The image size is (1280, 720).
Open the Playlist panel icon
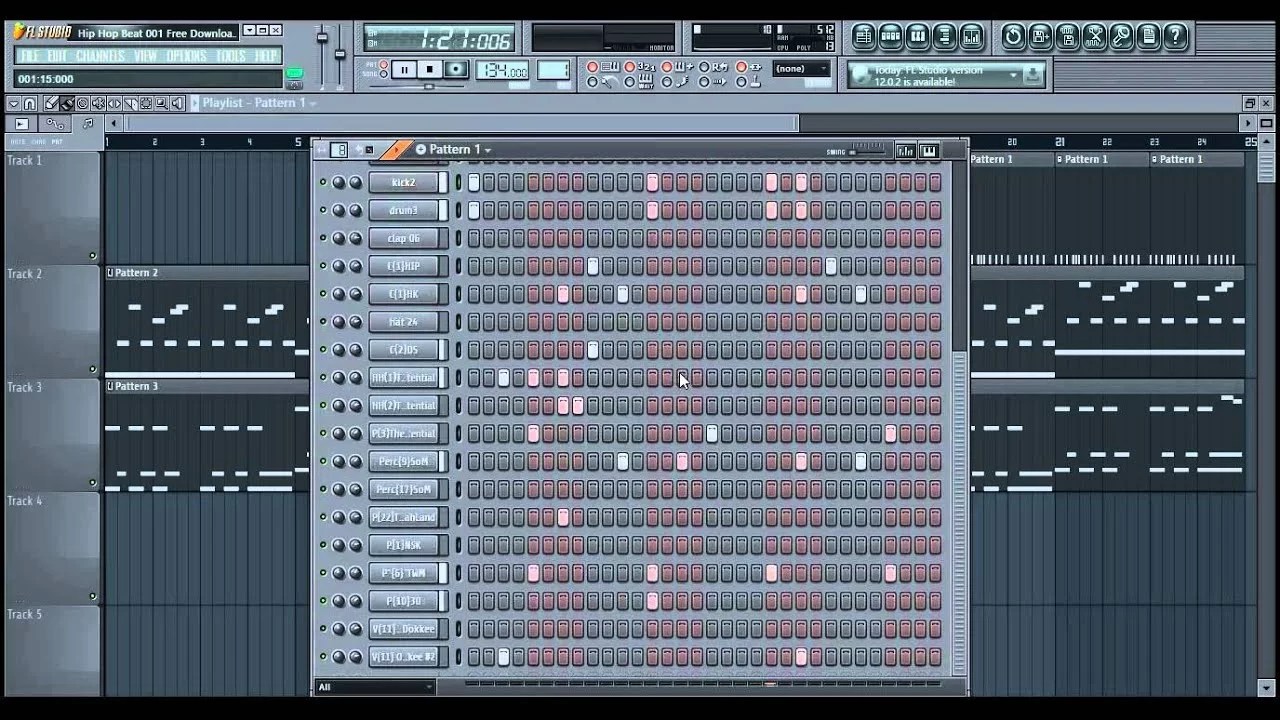point(862,37)
